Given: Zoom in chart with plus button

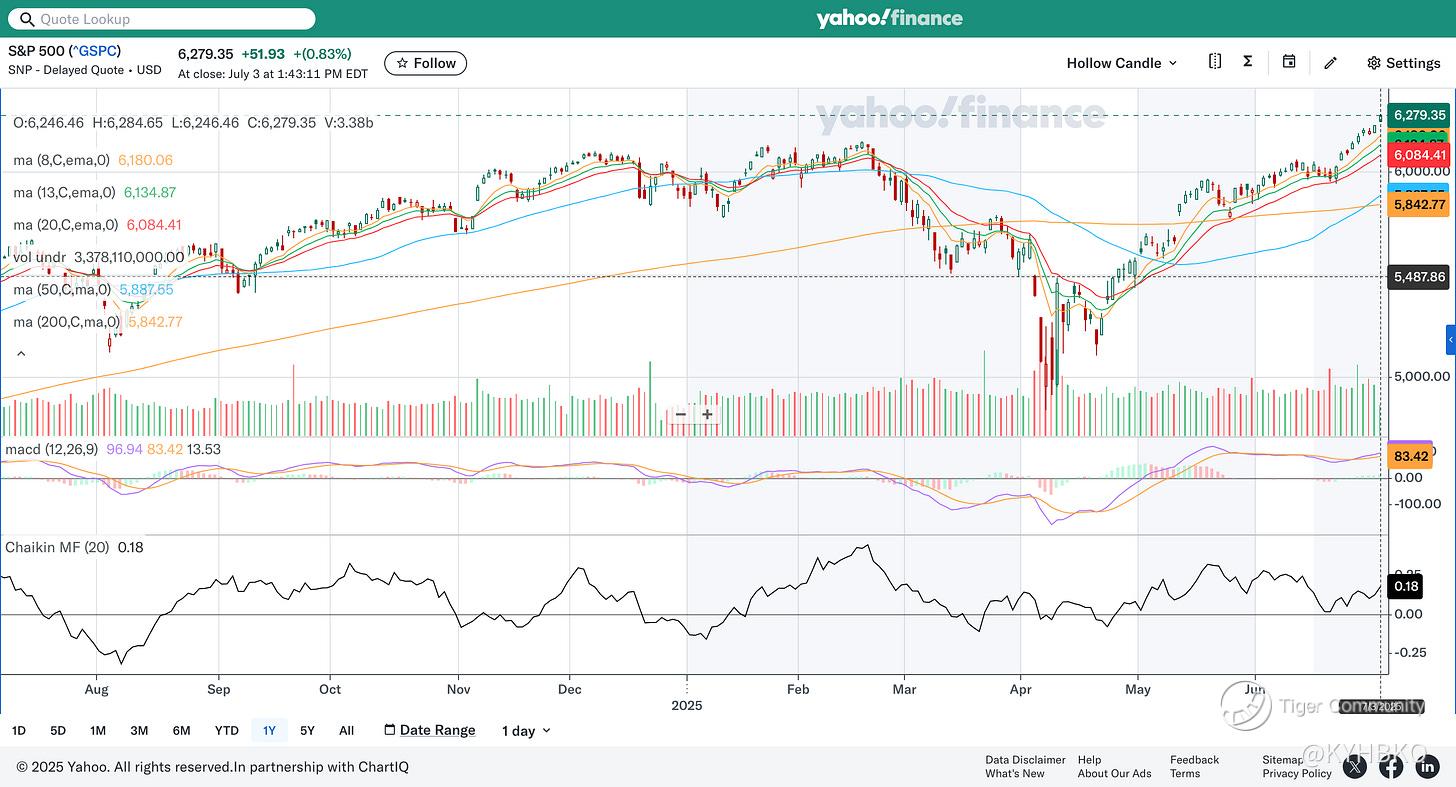Looking at the screenshot, I should pyautogui.click(x=707, y=414).
